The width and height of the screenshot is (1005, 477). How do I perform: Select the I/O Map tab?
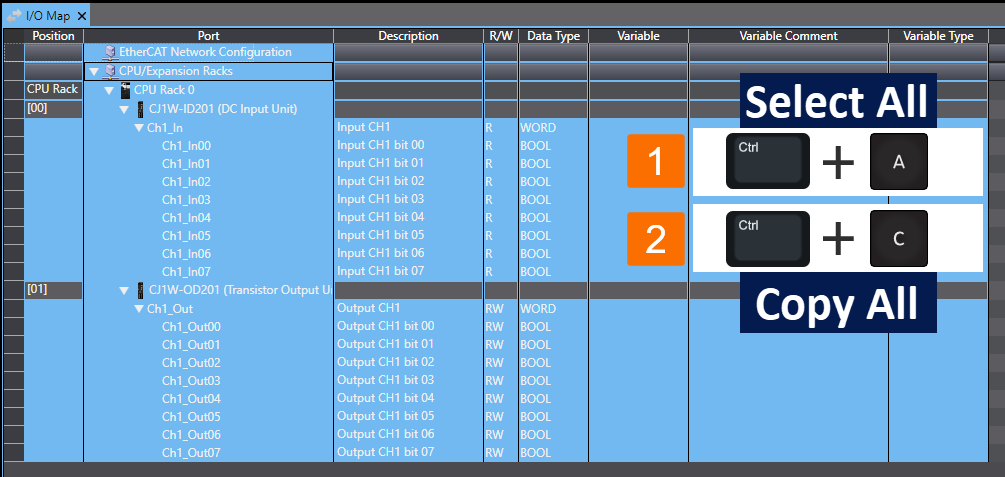[x=47, y=15]
